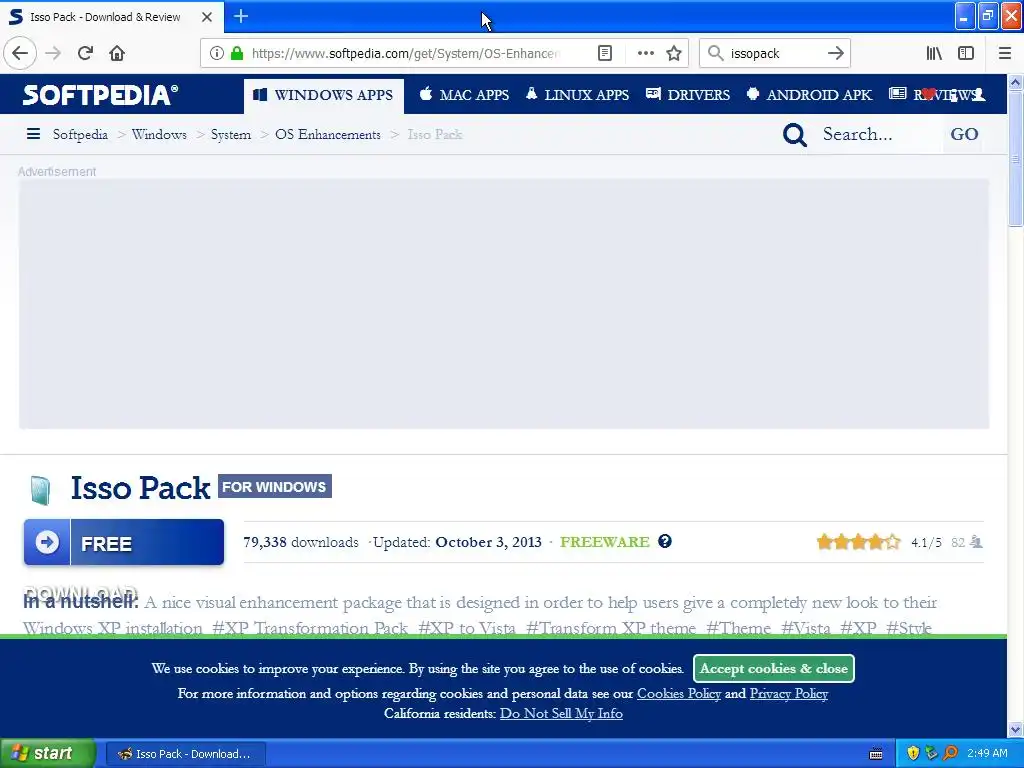Select the Windows Apps tab
The height and width of the screenshot is (768, 1024).
(324, 95)
